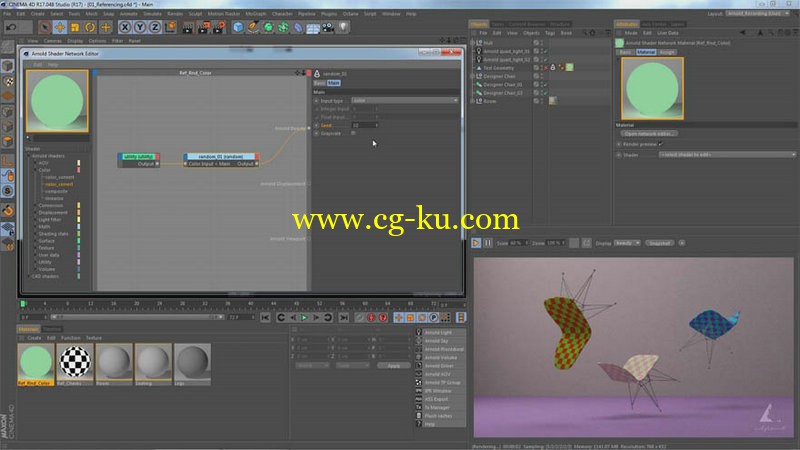Open Shader select dropdown in Attributes
This screenshot has height=450, width=800.
point(727,155)
